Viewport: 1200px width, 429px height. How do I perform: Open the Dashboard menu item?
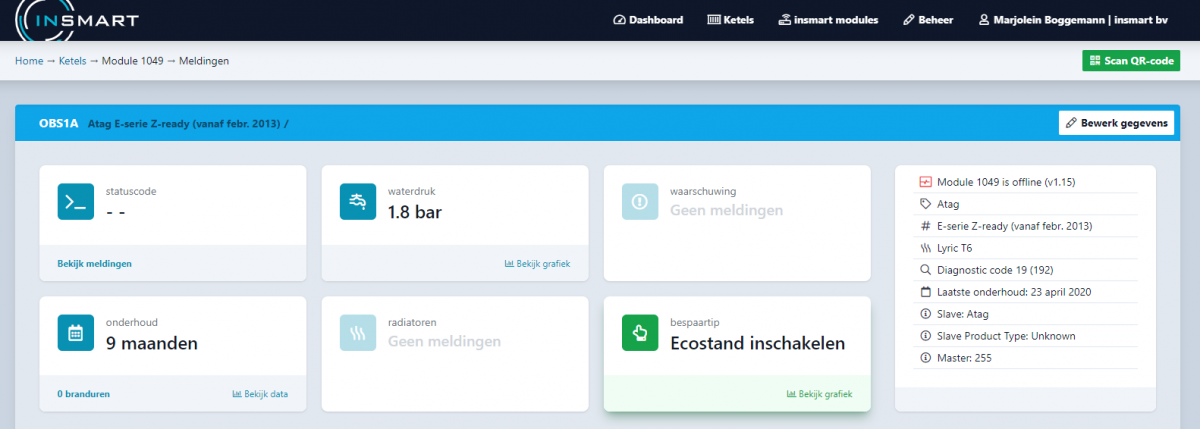[648, 20]
